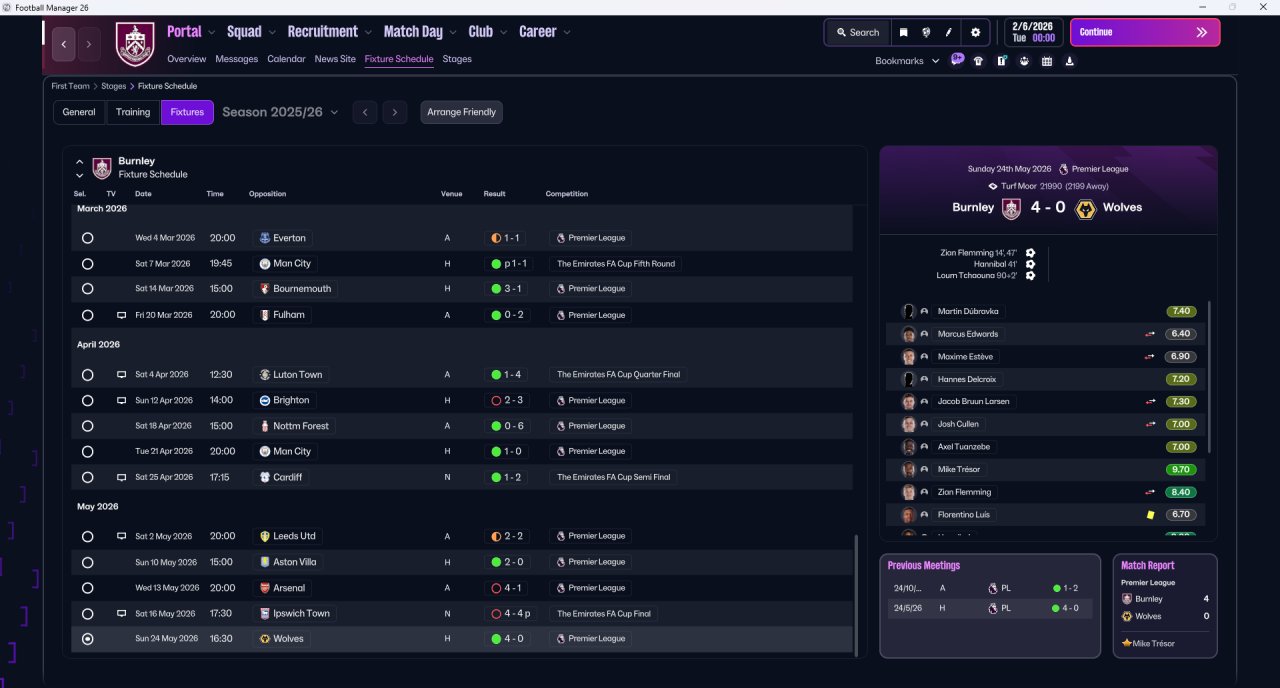Screen dimensions: 1280x688
Task: Click substitution icon beside Marcus Edwards
Action: (1150, 334)
